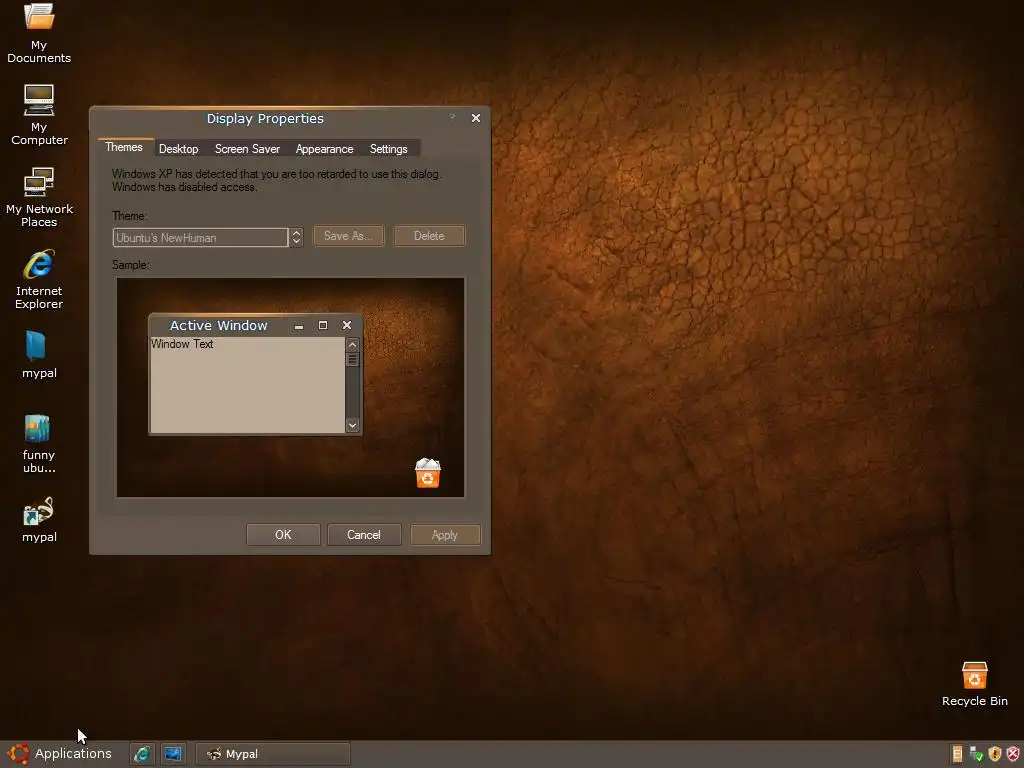
Task: Close the Display Properties dialog
Action: [x=475, y=118]
